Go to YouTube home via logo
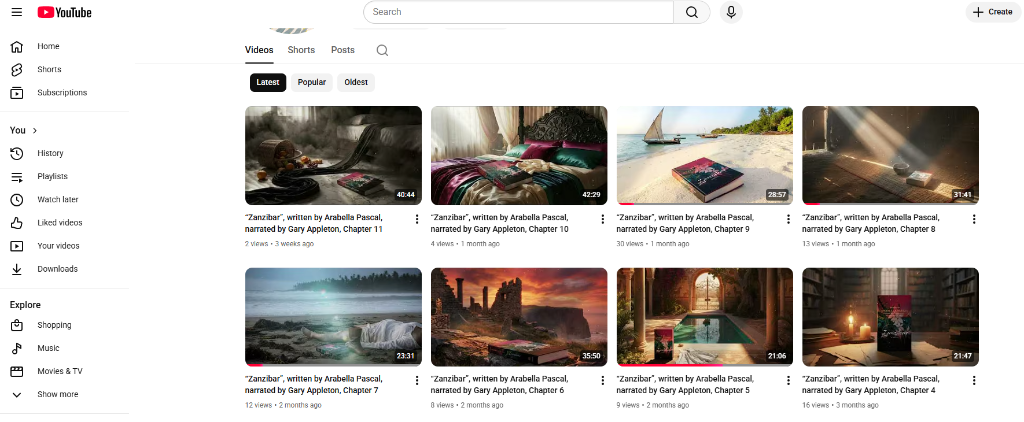The width and height of the screenshot is (1024, 422). tap(64, 12)
